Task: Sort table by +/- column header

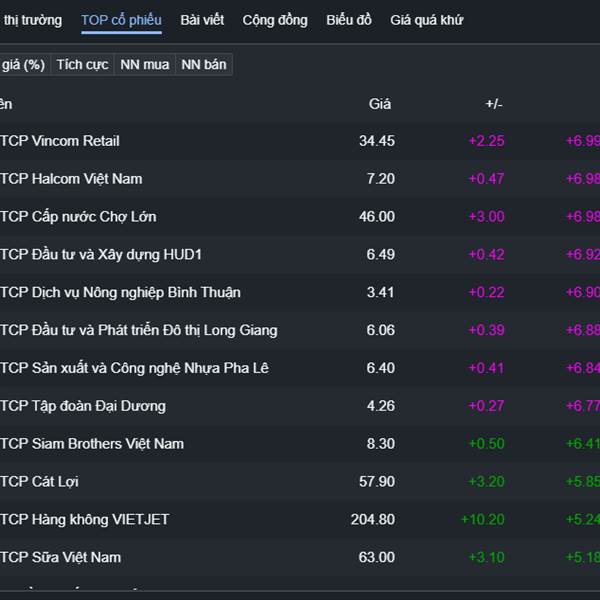Action: tap(494, 104)
